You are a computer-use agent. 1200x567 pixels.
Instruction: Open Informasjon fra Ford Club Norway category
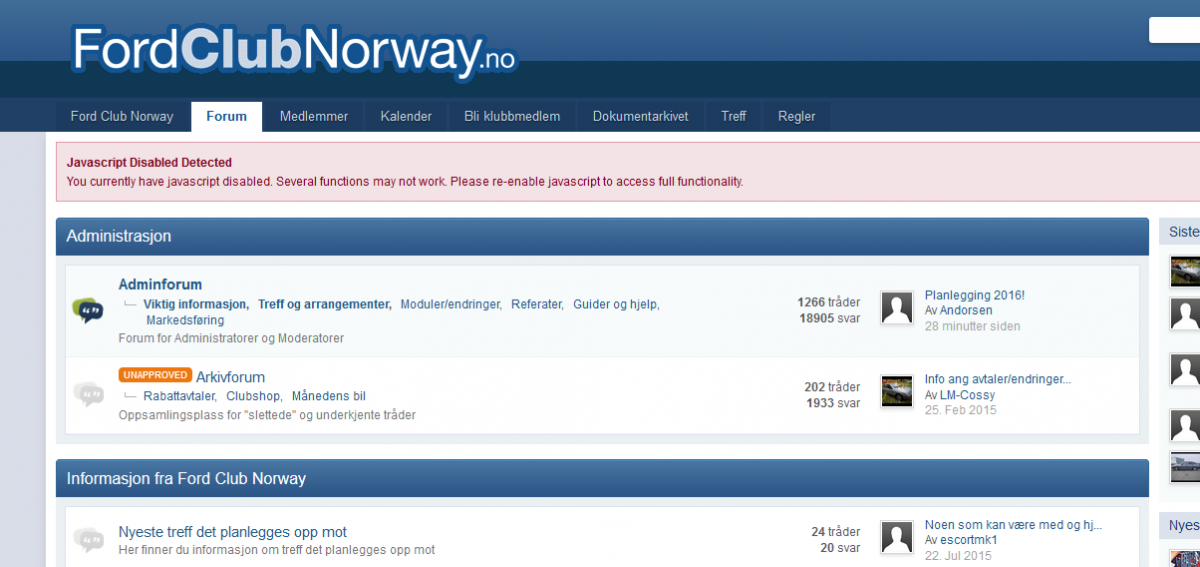click(x=186, y=478)
